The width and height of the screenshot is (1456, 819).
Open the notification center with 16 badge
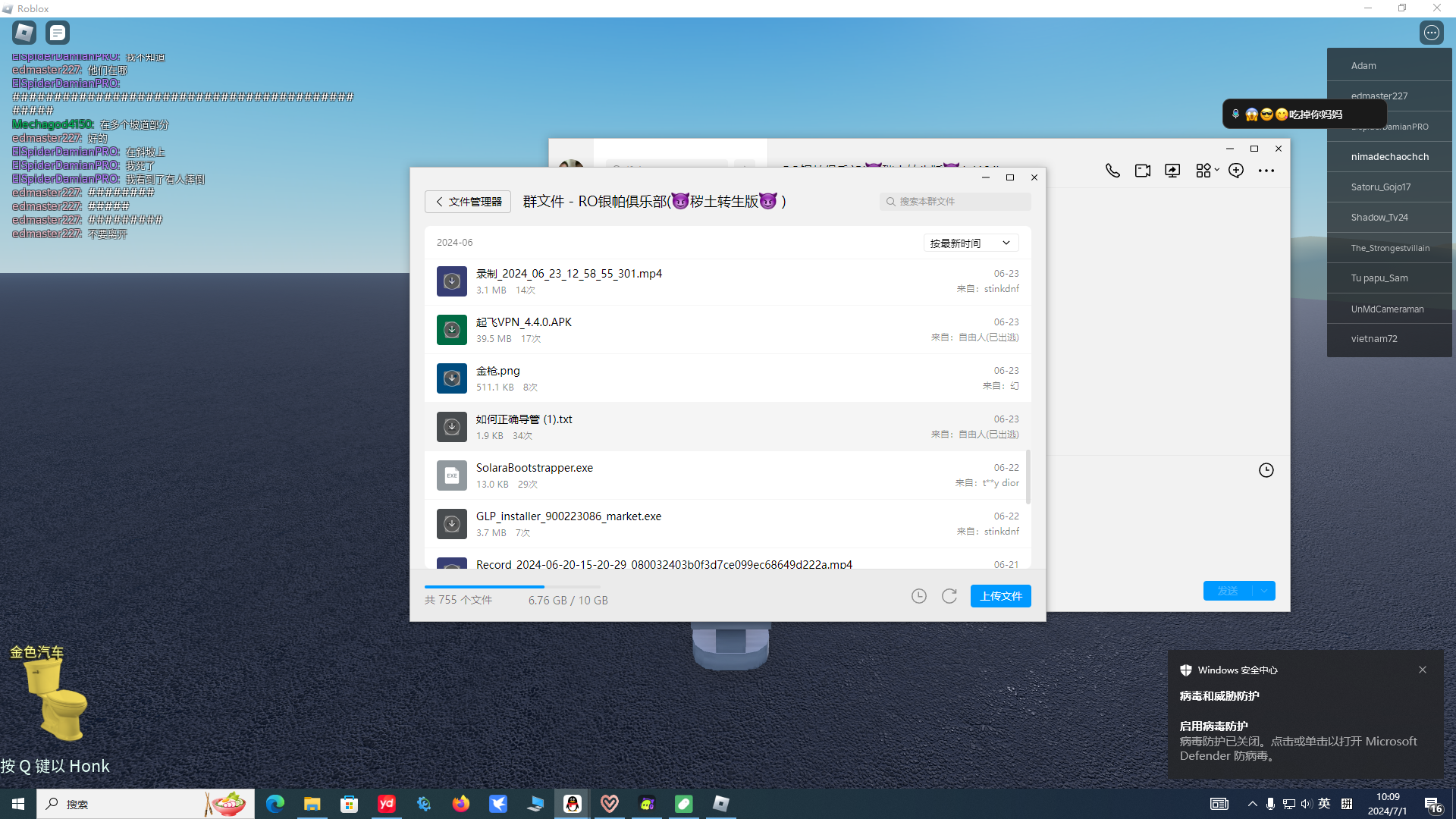(x=1433, y=804)
